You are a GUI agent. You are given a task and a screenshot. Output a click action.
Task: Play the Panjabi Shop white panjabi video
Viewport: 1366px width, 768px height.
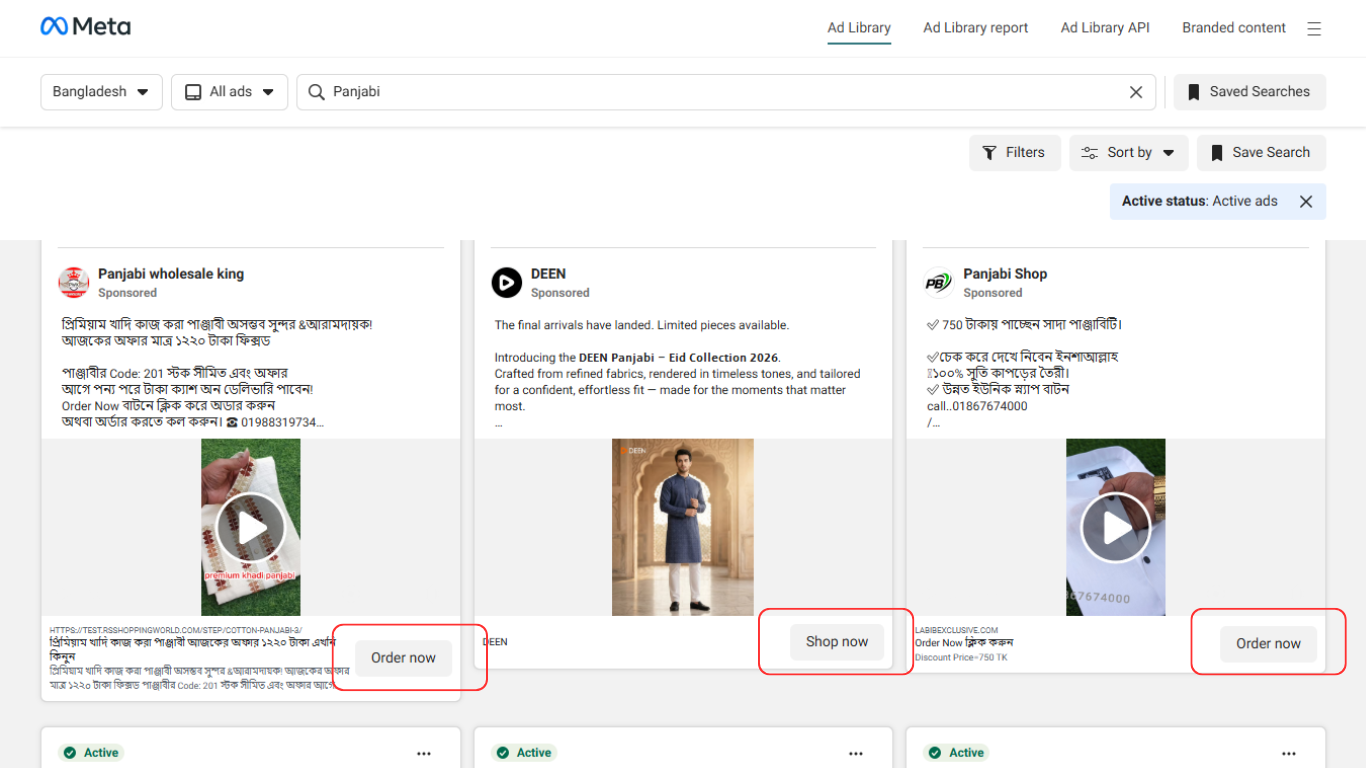(1116, 528)
